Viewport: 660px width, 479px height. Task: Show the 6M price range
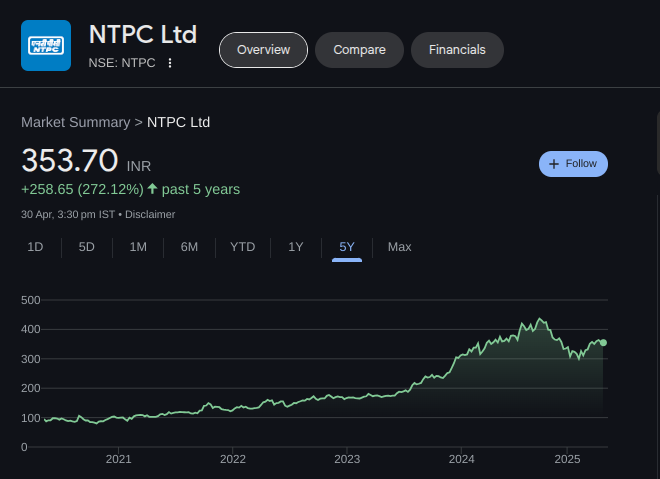pyautogui.click(x=189, y=247)
